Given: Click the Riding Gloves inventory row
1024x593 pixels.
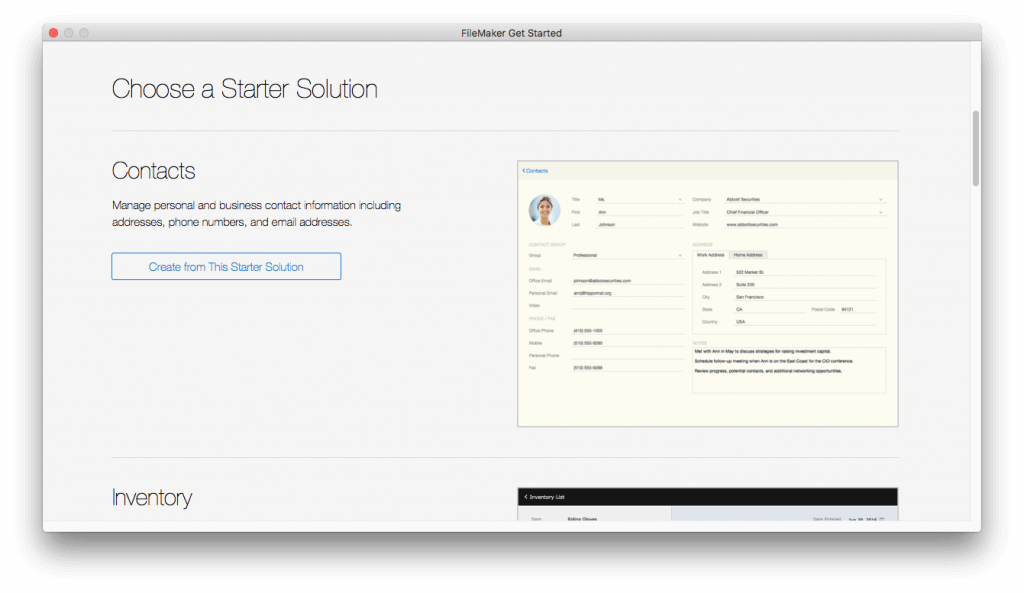Looking at the screenshot, I should point(582,517).
